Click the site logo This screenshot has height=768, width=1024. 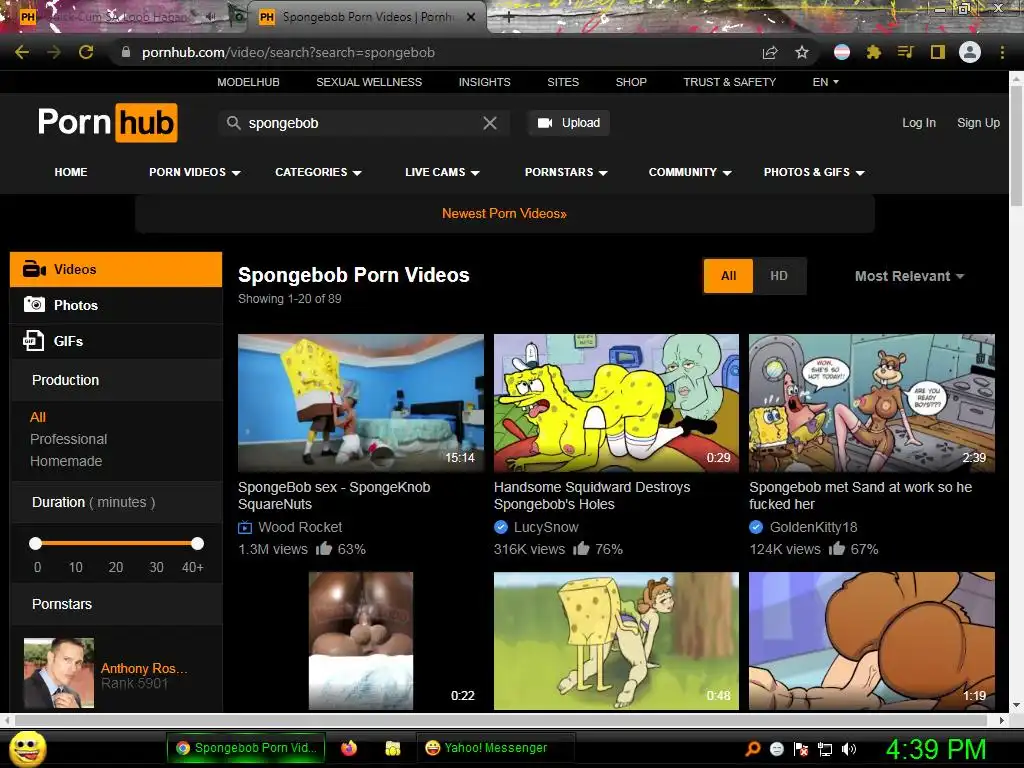coord(108,122)
